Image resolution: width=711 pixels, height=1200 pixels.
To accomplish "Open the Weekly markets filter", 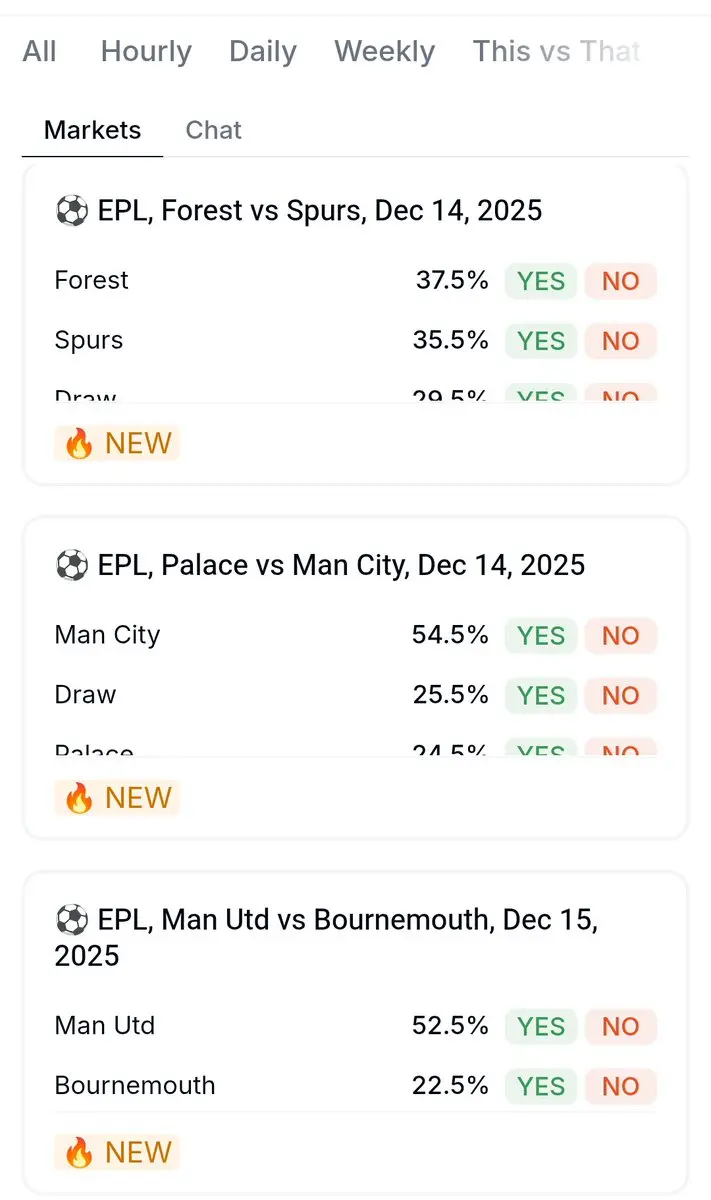I will (384, 52).
